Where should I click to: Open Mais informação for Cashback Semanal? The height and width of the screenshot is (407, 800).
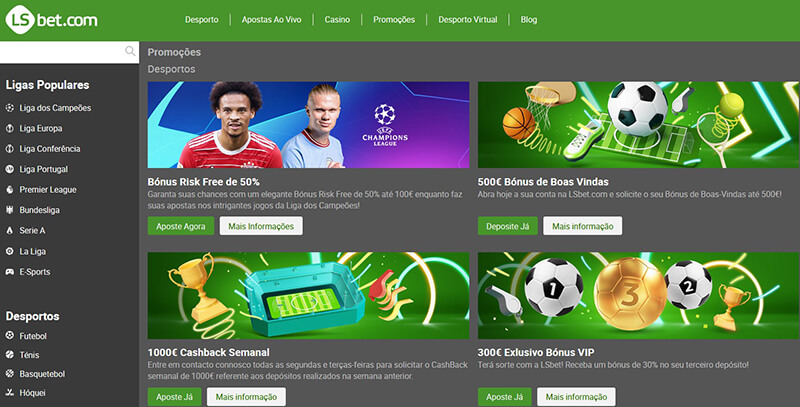tap(246, 397)
